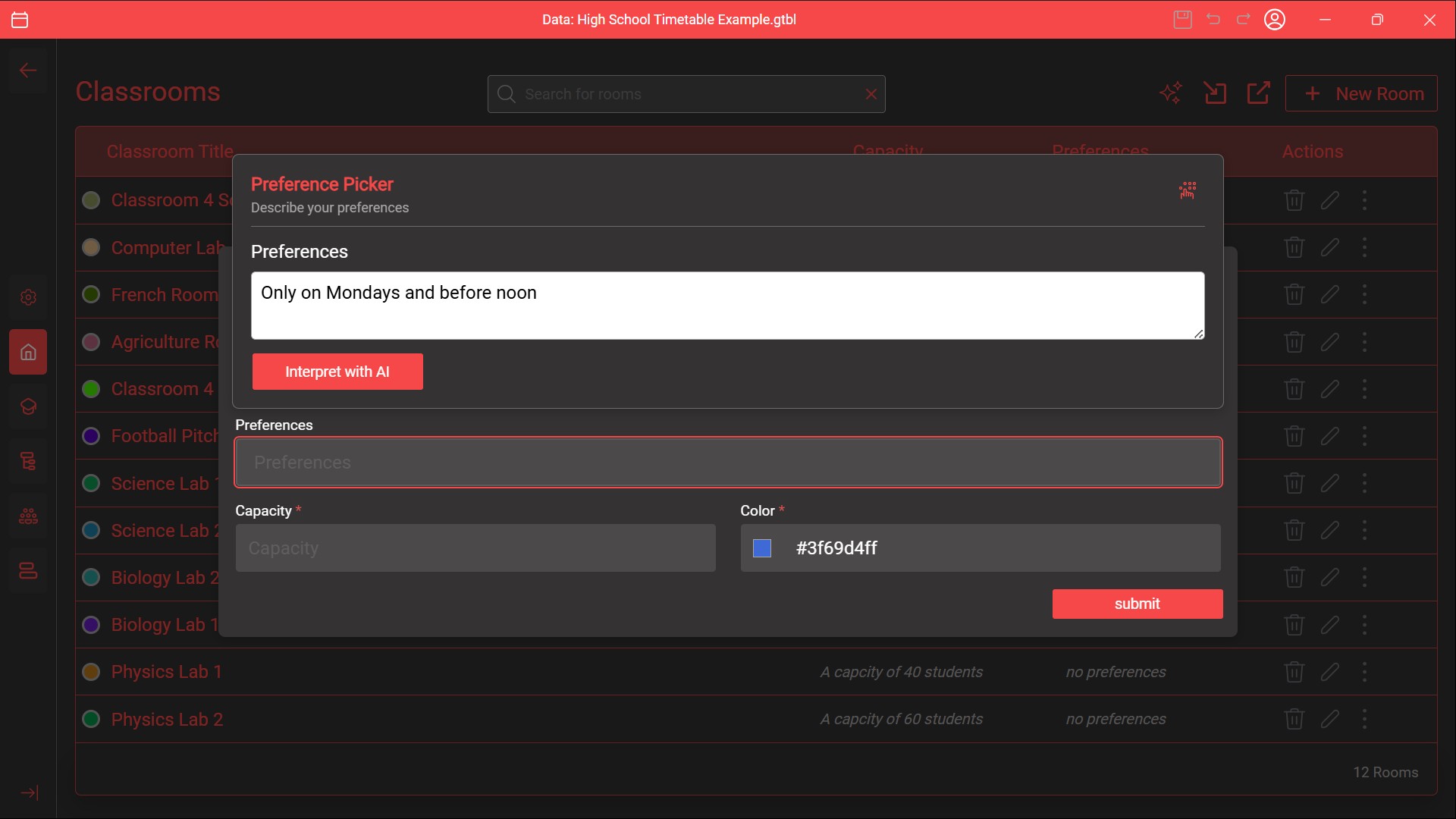The height and width of the screenshot is (819, 1456).
Task: Focus the Capacity input field
Action: pos(475,548)
